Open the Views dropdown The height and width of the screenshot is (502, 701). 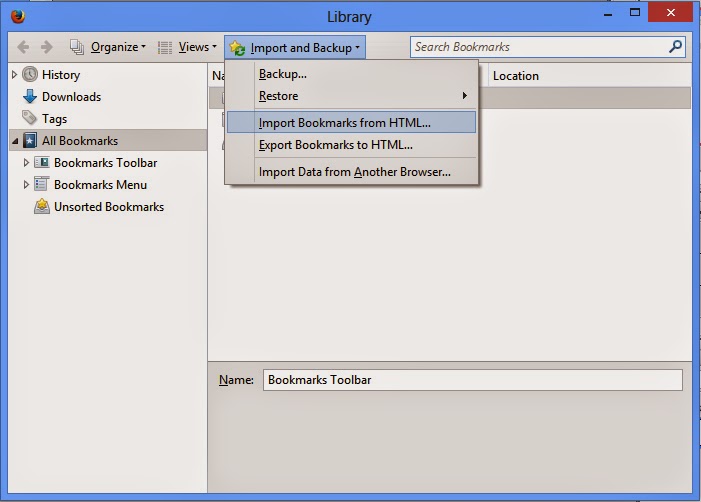[198, 47]
